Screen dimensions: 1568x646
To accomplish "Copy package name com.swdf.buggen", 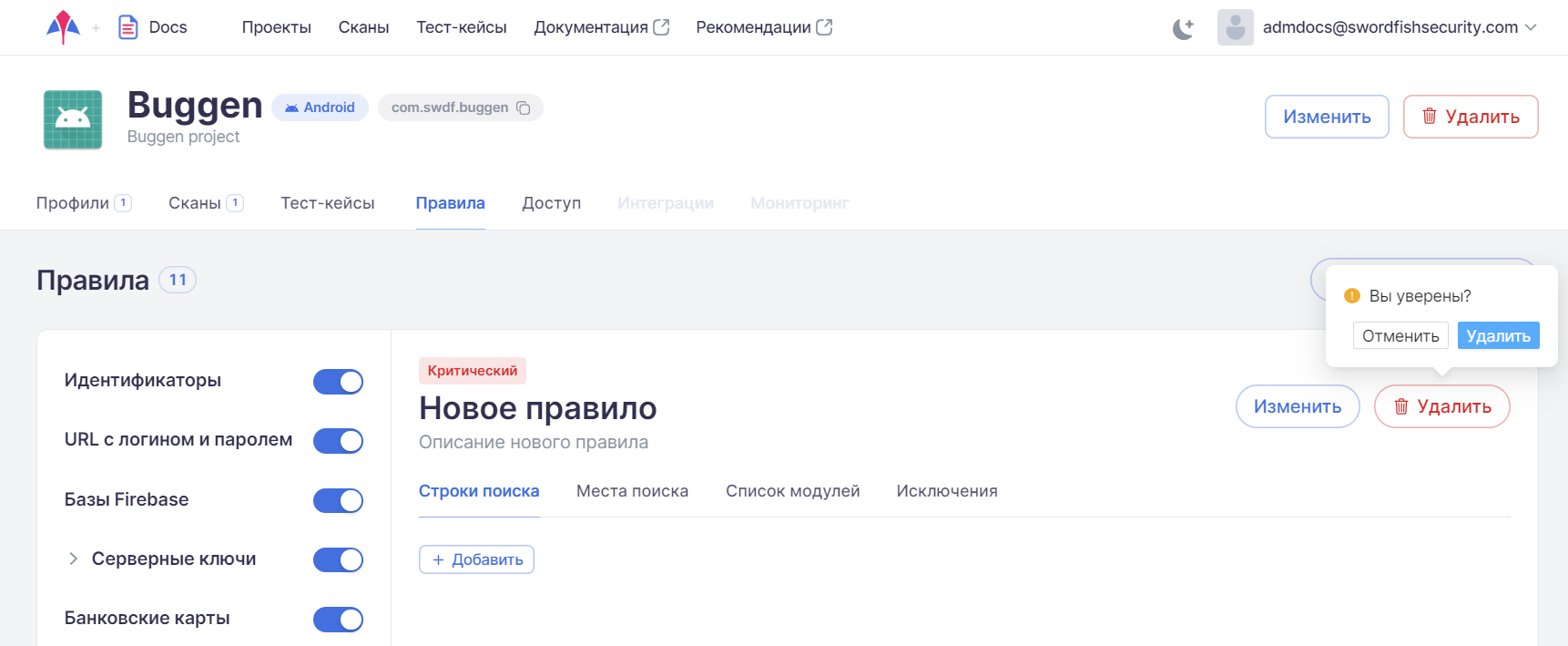I will point(524,108).
